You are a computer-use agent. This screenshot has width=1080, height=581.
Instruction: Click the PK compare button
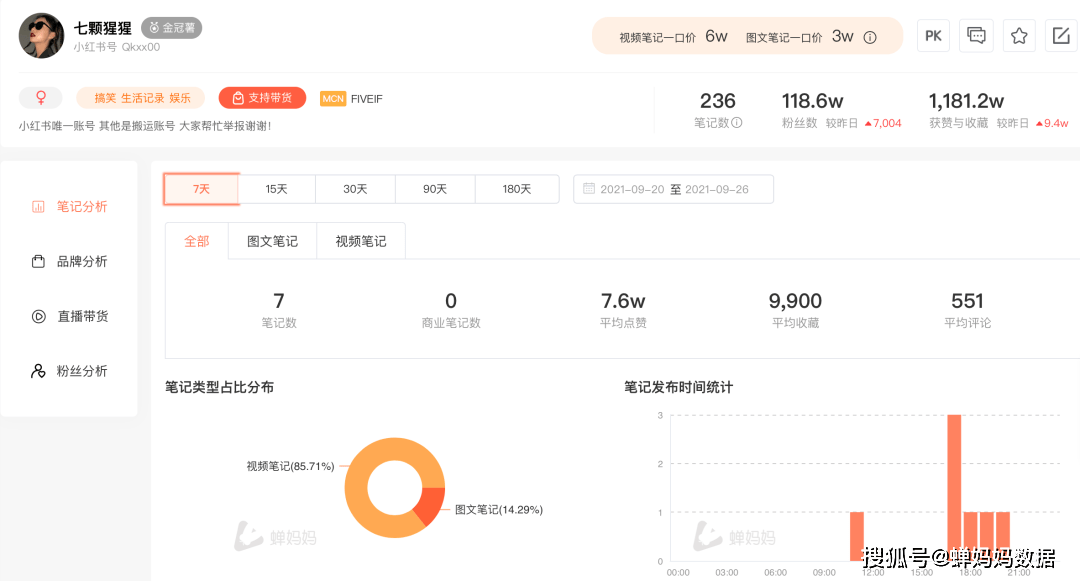[933, 36]
